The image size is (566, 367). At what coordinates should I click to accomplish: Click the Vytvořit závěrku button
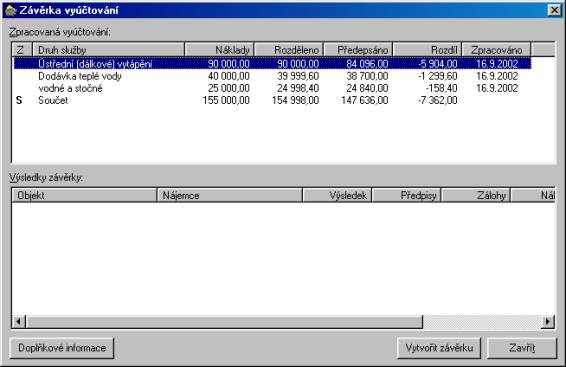[439, 348]
